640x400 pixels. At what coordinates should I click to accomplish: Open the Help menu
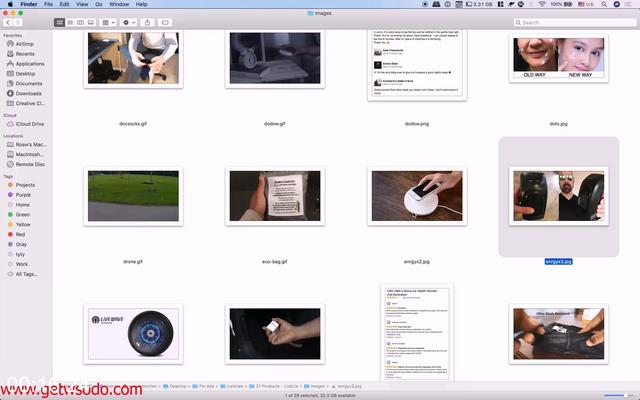coord(142,4)
